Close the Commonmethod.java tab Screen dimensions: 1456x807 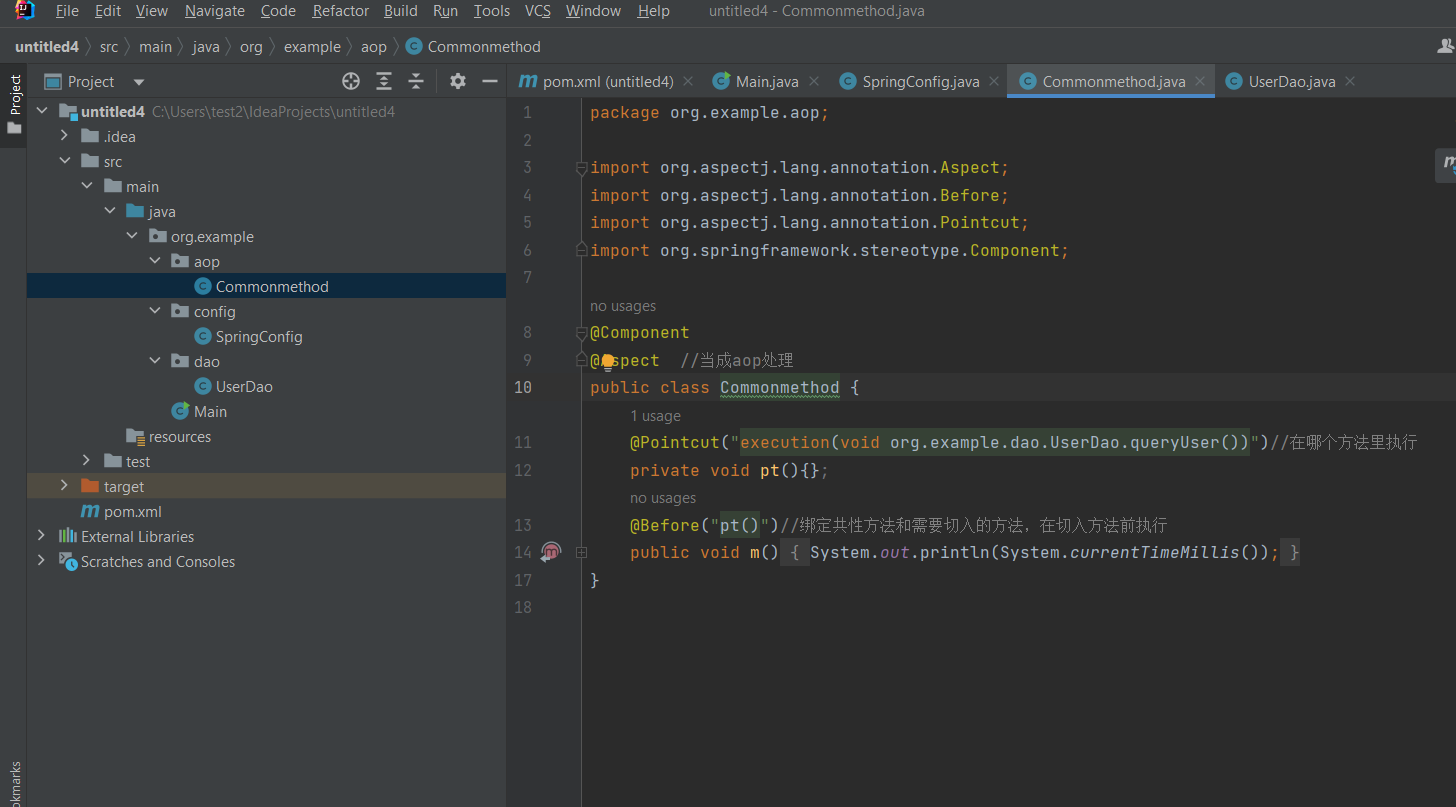pyautogui.click(x=1200, y=81)
